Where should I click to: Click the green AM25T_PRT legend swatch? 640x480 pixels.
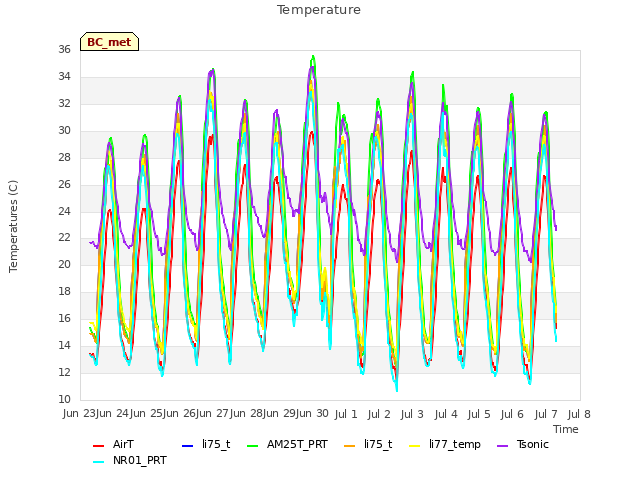(253, 446)
